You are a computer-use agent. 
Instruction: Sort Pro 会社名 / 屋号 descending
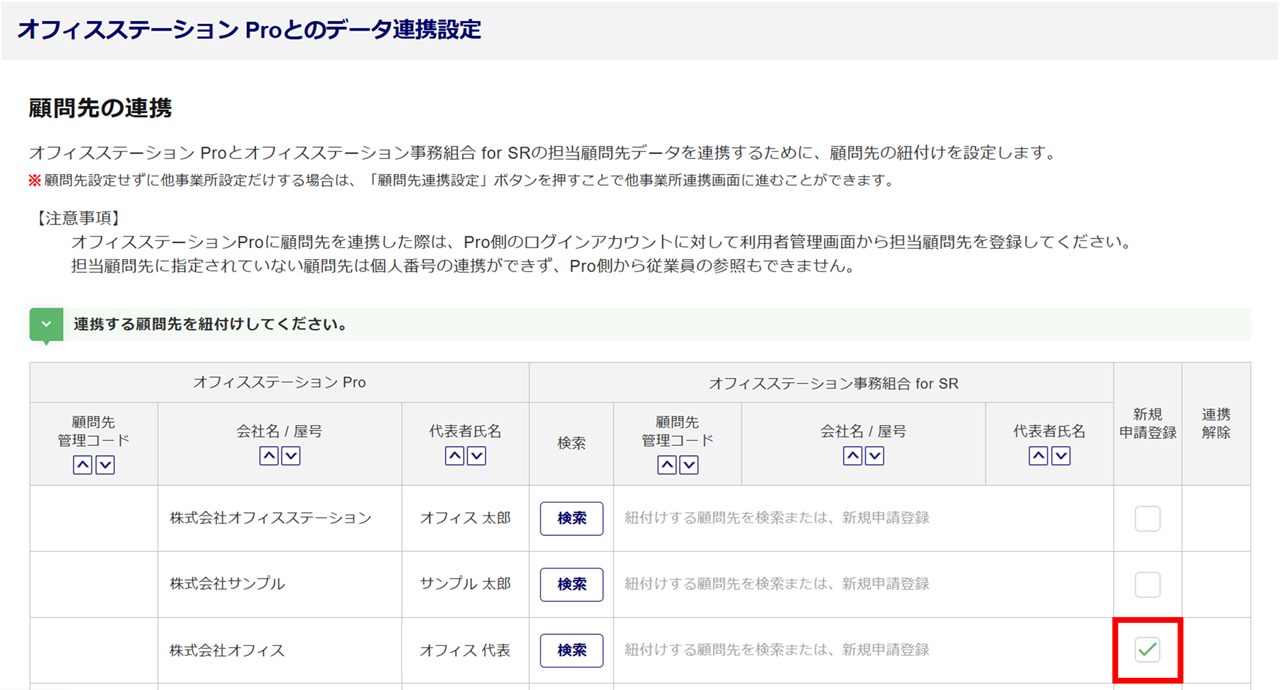(x=291, y=456)
